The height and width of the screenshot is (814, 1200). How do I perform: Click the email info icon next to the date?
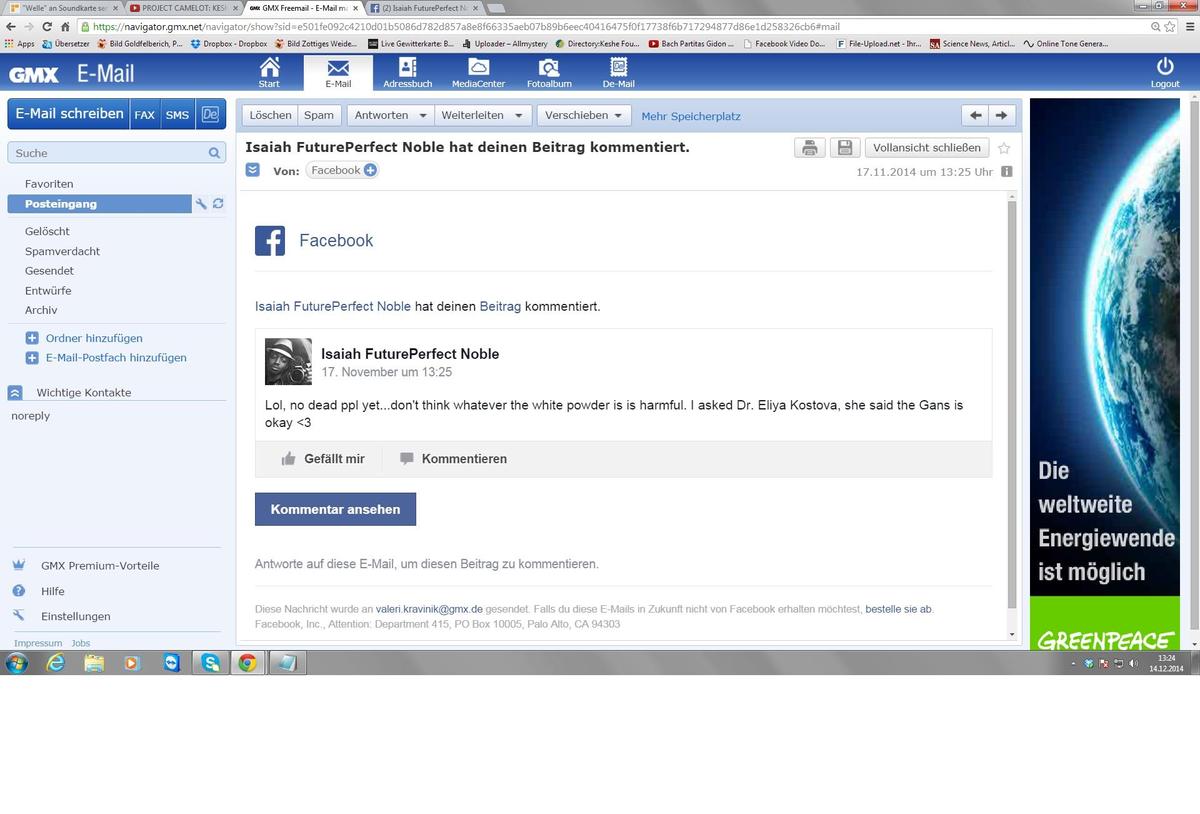pos(1006,171)
